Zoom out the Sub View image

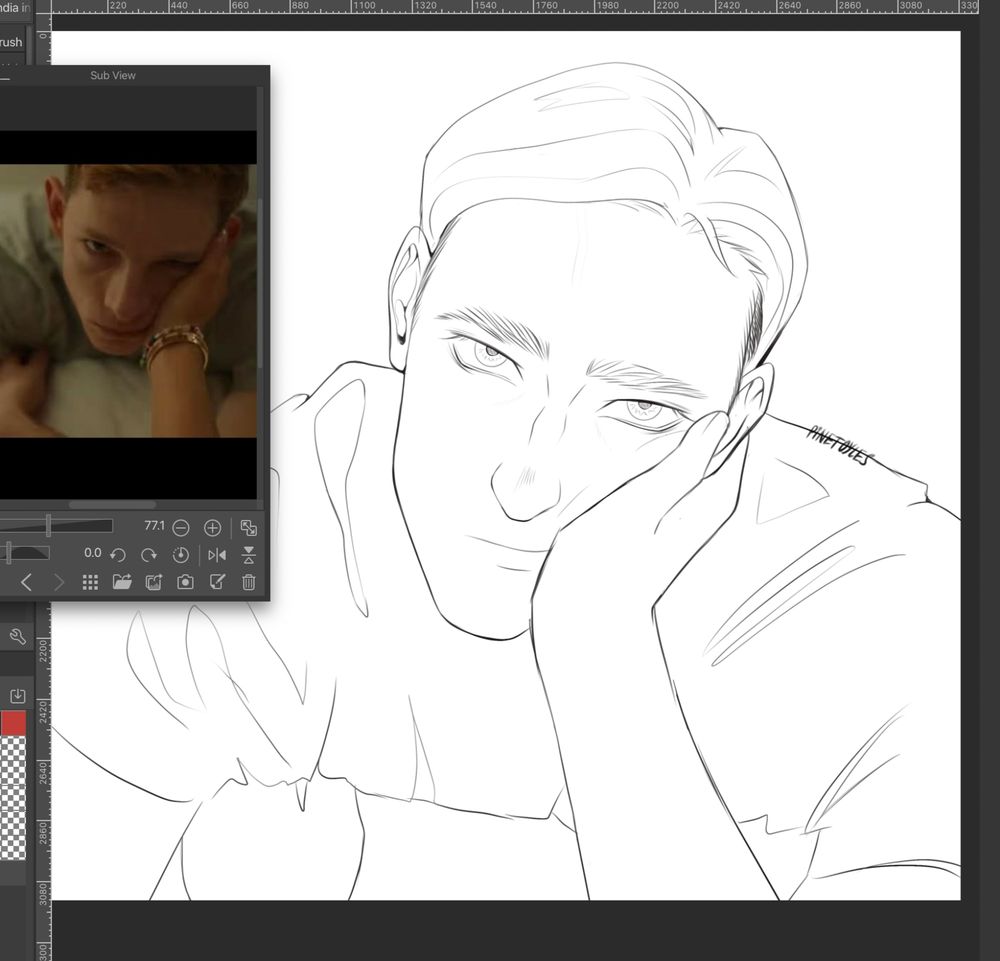(x=181, y=527)
